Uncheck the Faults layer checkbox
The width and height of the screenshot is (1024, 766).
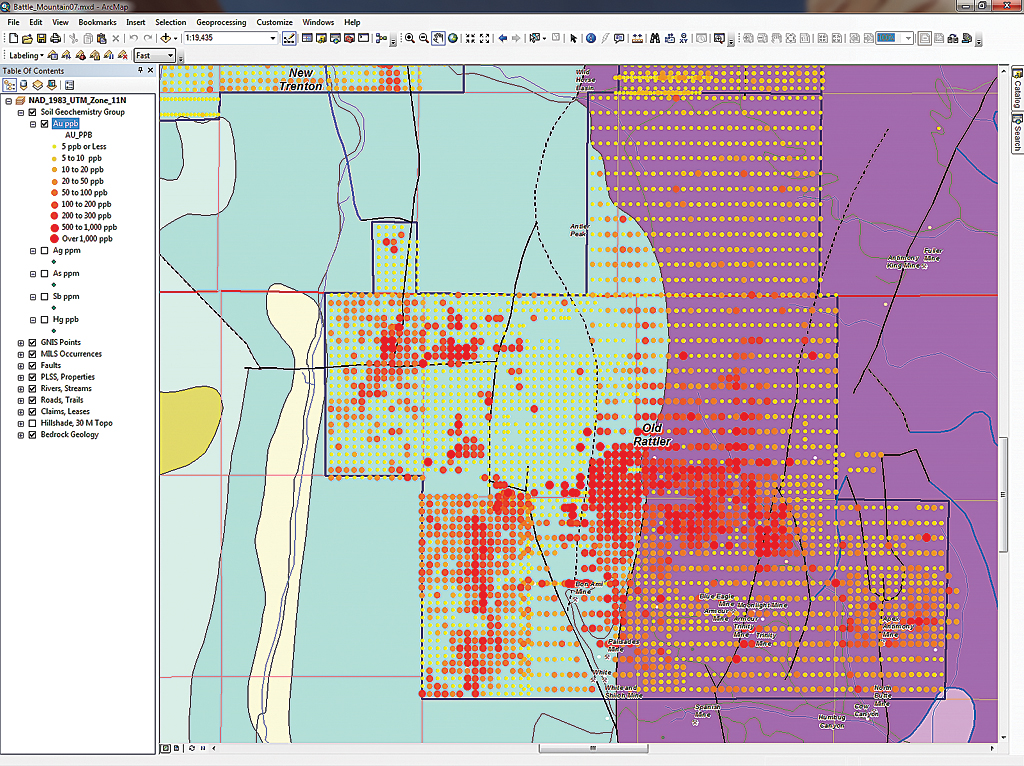click(32, 366)
